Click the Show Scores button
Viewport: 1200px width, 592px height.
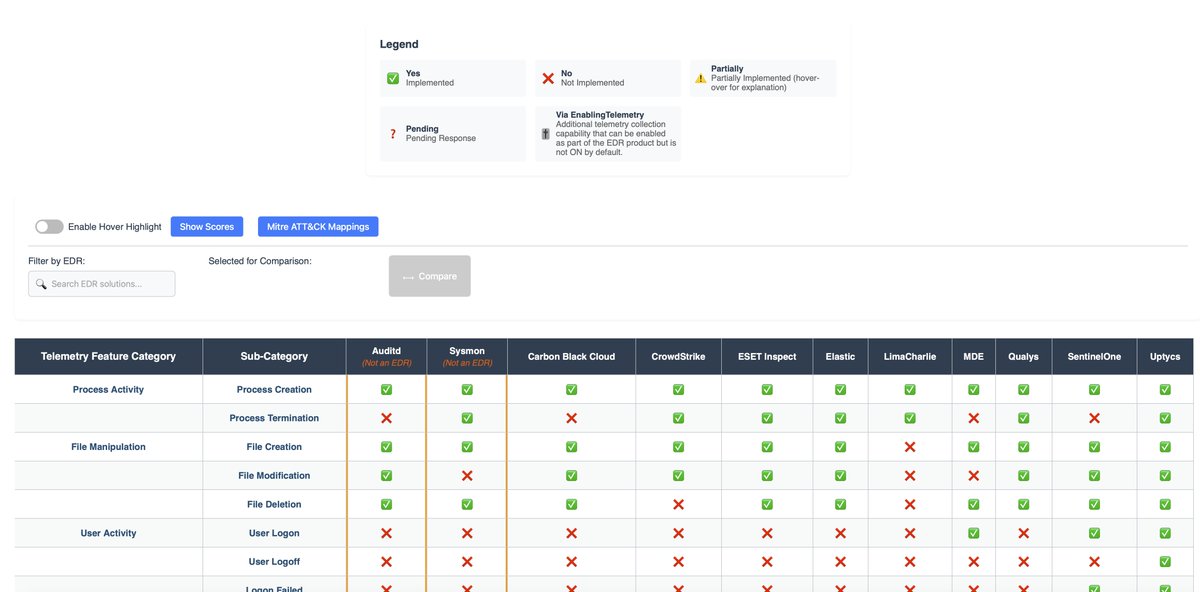[x=207, y=227]
